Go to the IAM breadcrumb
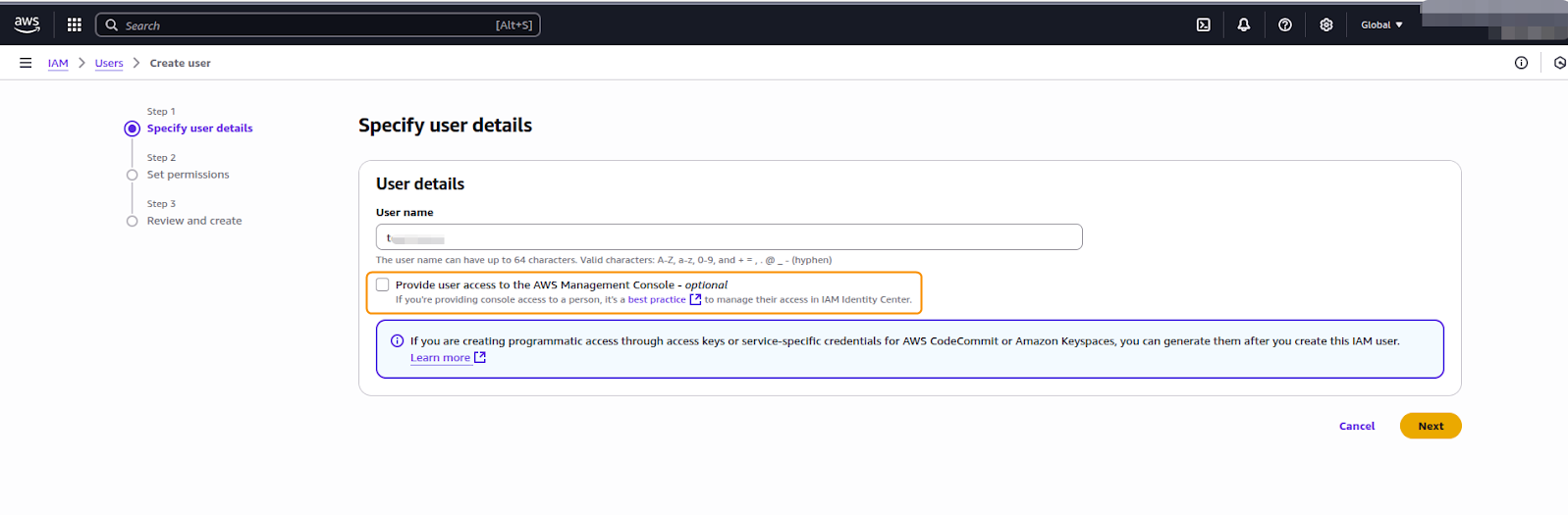Viewport: 1568px width, 515px height. pyautogui.click(x=58, y=63)
